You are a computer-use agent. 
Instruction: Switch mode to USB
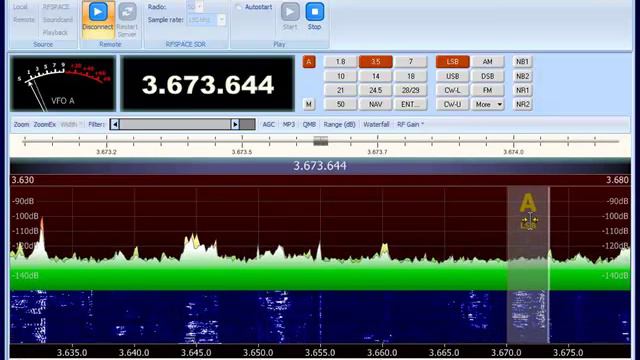(x=452, y=76)
